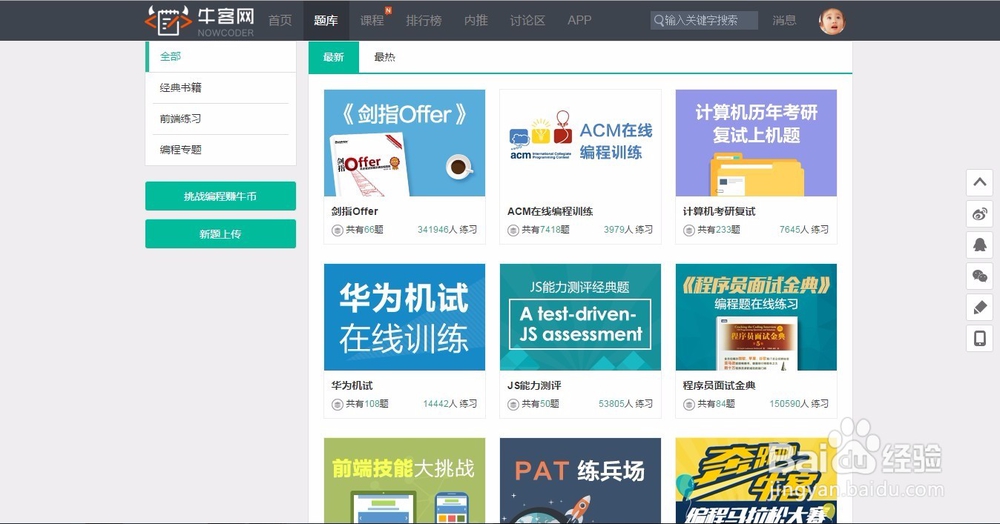Share via the WeChat icon

tap(980, 276)
